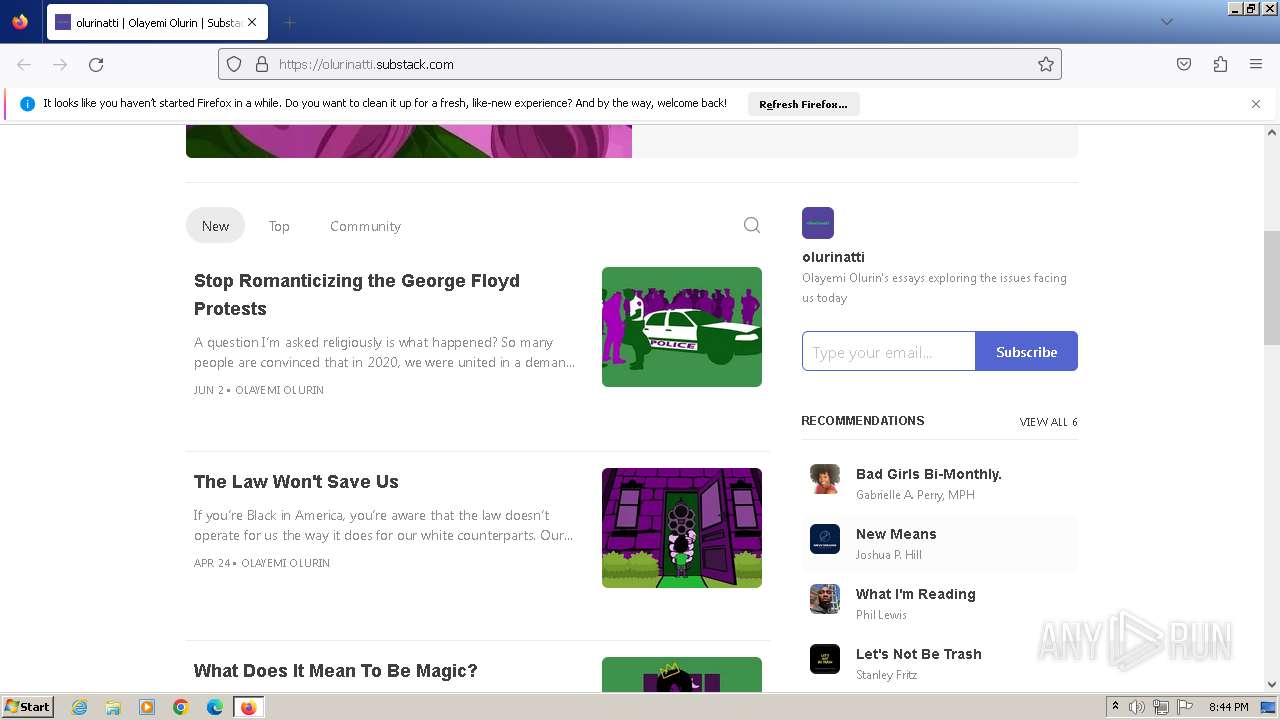Click the Refresh Firefox button
This screenshot has height=720, width=1280.
803,104
